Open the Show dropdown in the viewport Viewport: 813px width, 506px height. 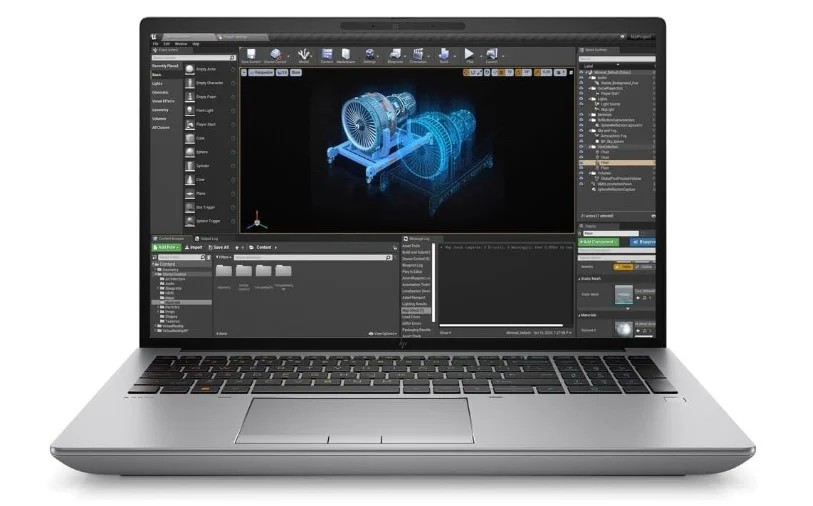[296, 73]
